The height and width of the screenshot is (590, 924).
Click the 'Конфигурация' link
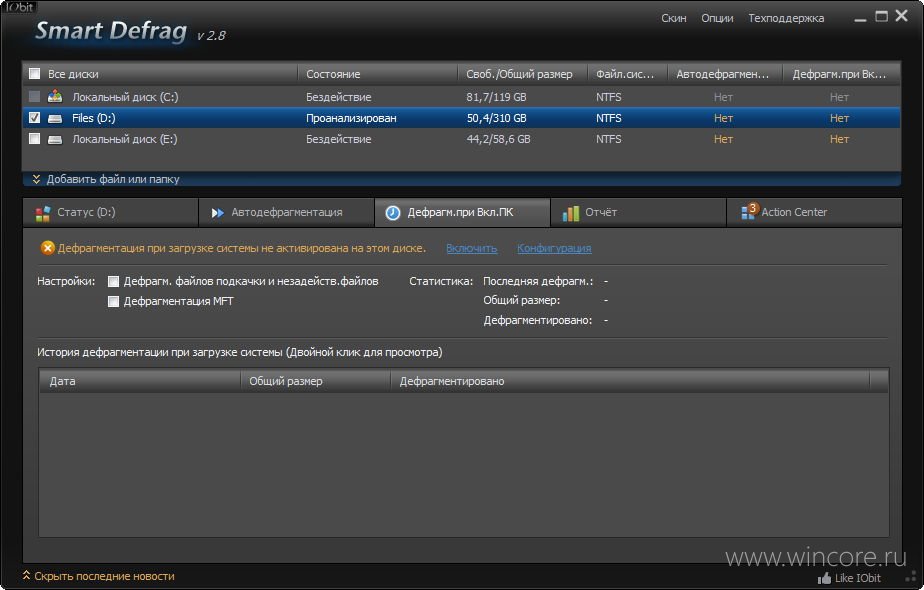(x=554, y=249)
